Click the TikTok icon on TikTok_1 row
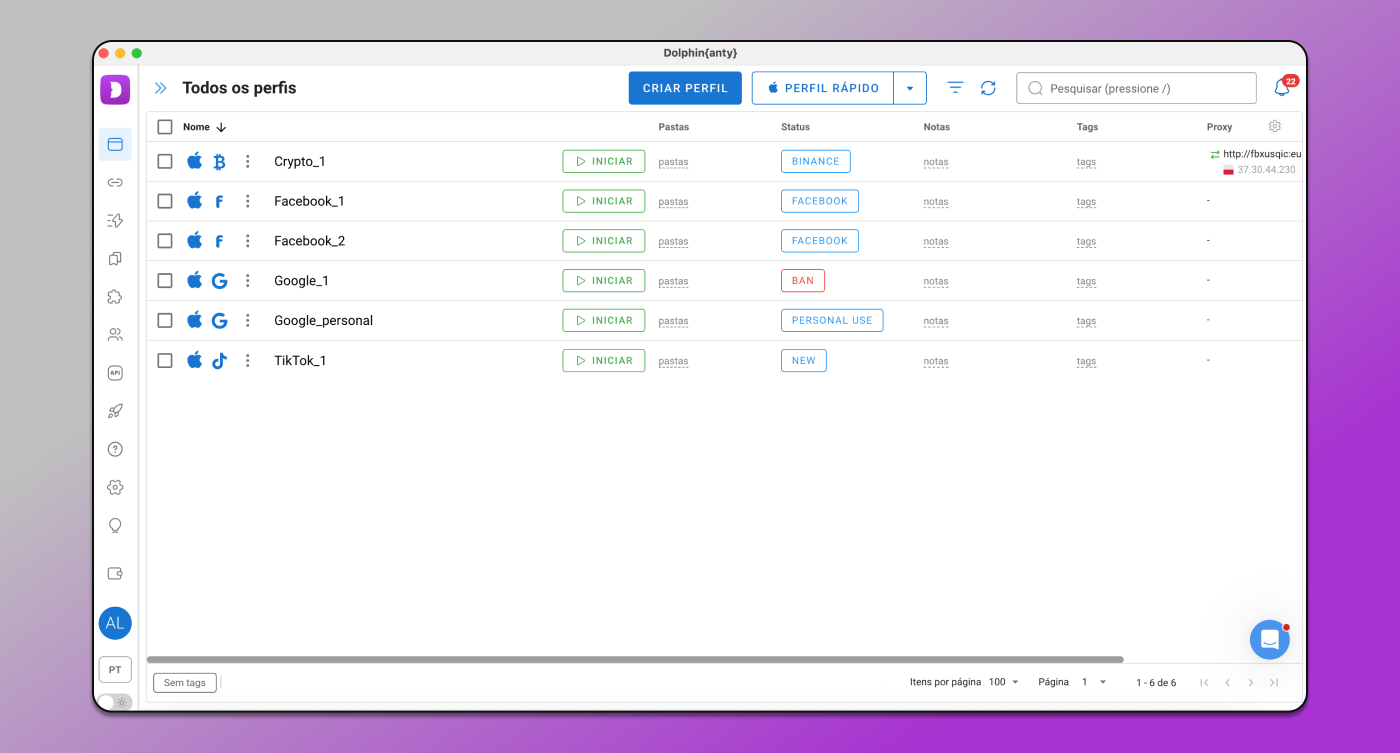1400x753 pixels. click(x=219, y=361)
